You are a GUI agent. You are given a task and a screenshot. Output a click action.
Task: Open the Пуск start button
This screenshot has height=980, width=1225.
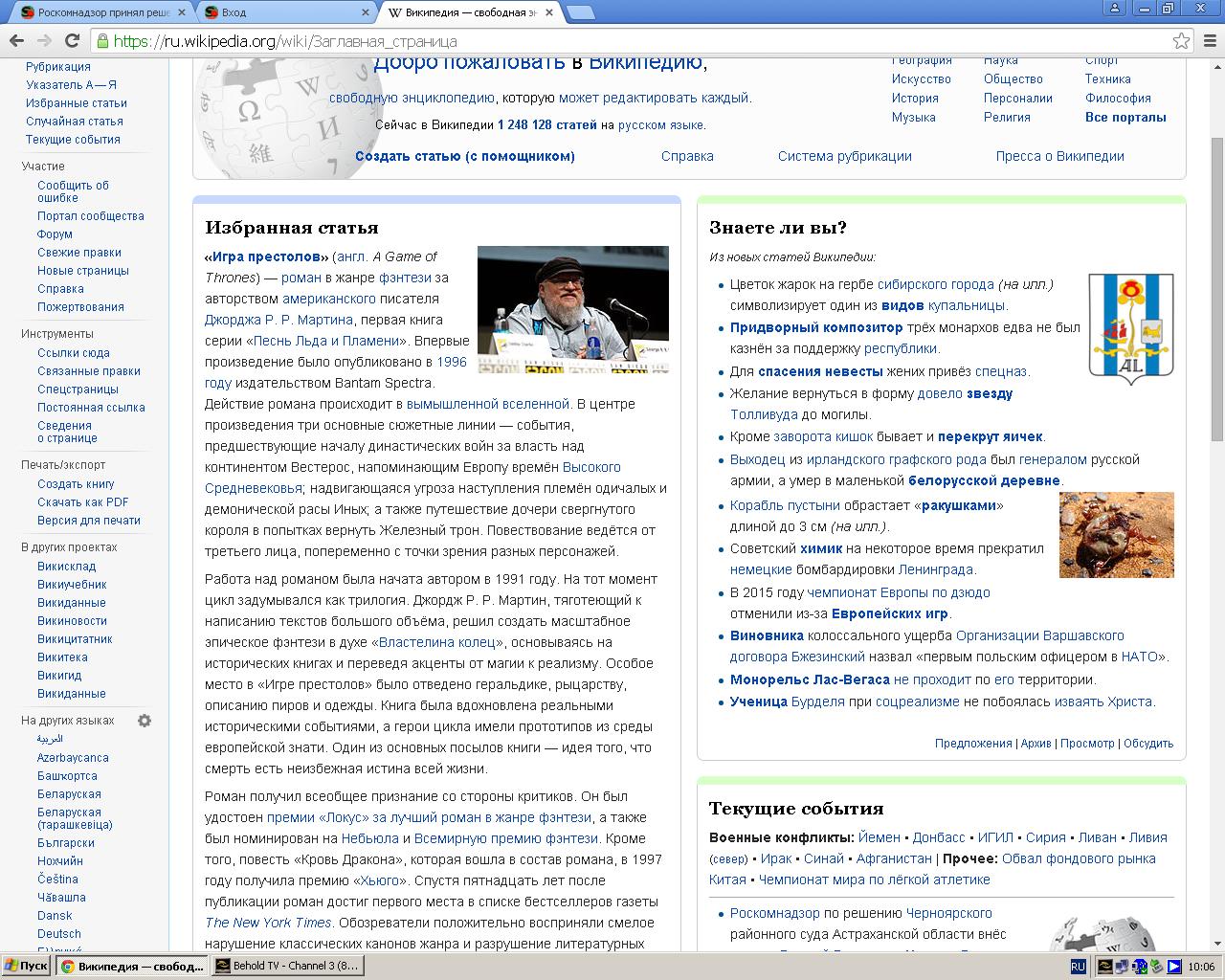[x=27, y=966]
